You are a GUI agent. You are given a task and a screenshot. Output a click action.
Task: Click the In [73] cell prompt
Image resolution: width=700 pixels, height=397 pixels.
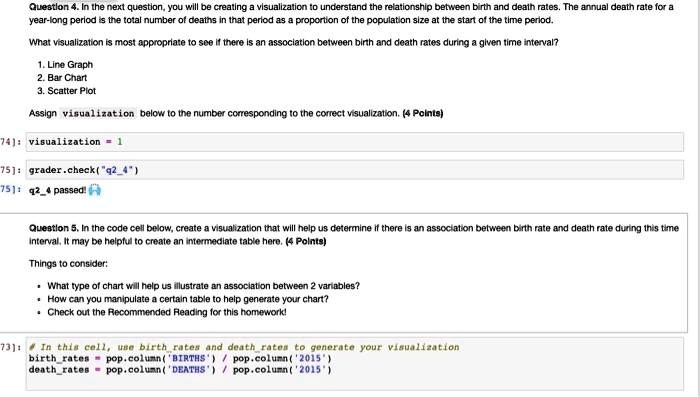(x=11, y=347)
